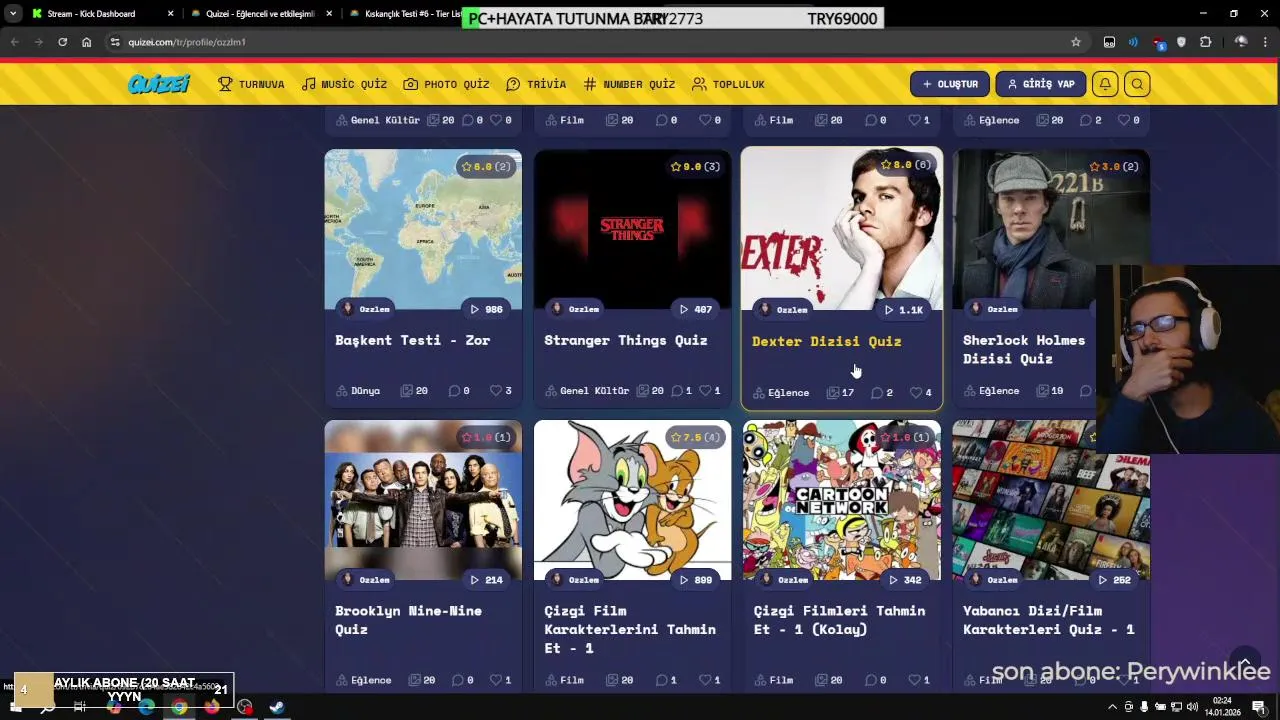Open Yabancı Dizi/Film Karakterleri Quiz title
Viewport: 1280px width, 720px height.
pos(1048,620)
